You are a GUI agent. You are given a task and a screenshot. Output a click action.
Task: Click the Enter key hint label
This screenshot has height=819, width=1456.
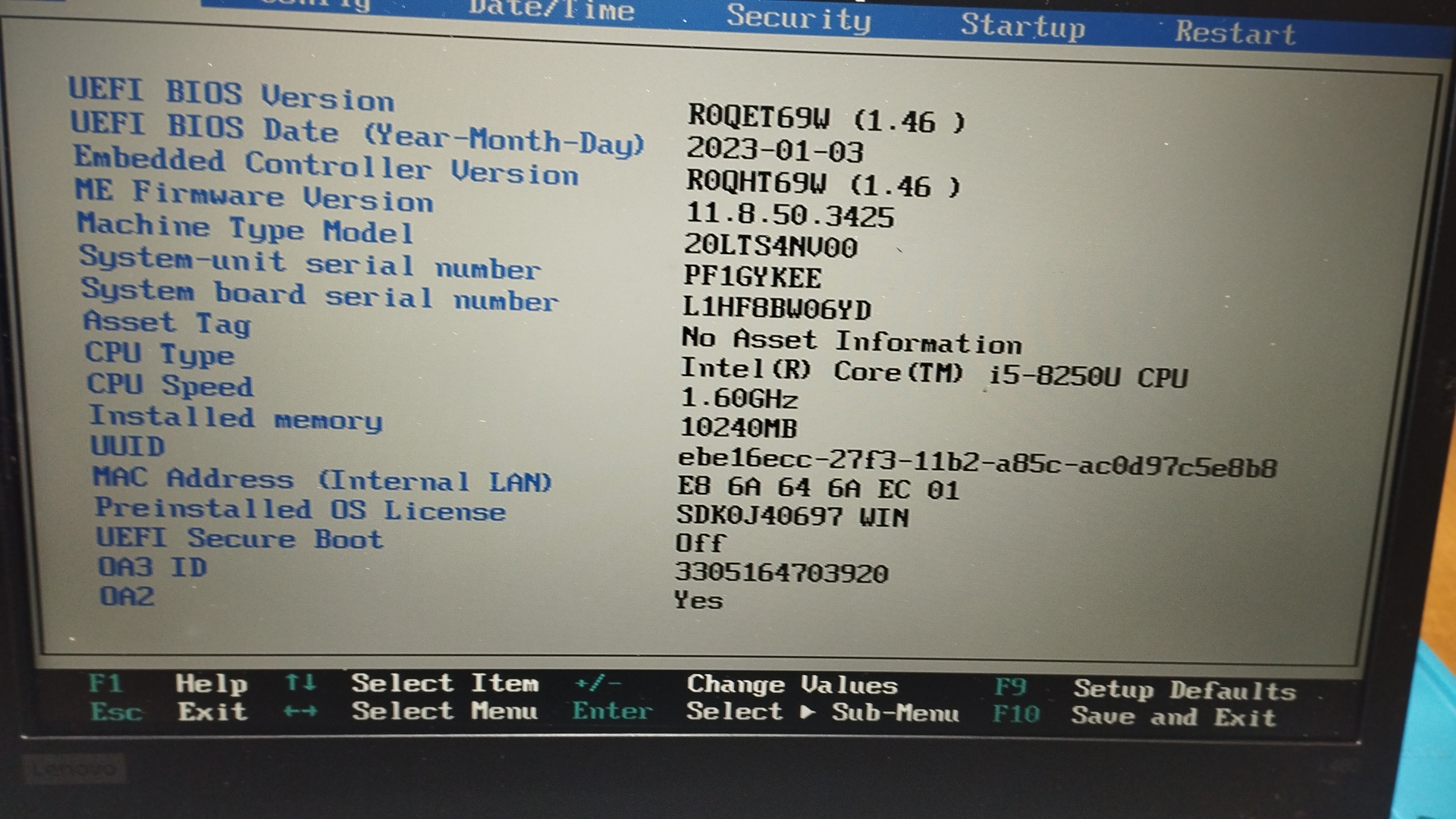pyautogui.click(x=612, y=711)
